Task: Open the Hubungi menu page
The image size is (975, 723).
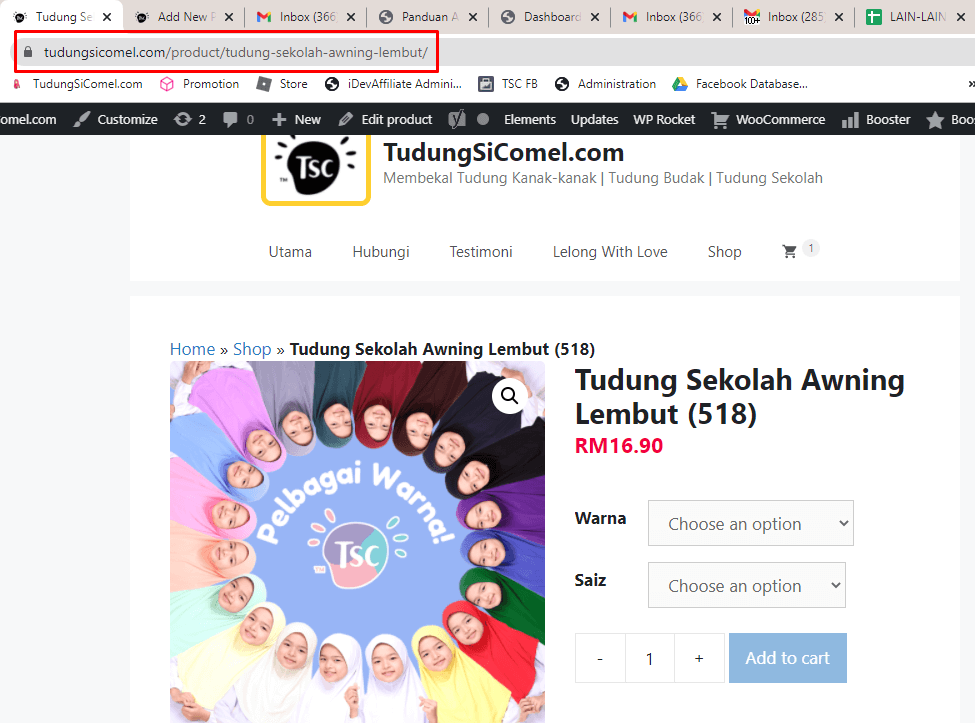Action: click(x=381, y=252)
